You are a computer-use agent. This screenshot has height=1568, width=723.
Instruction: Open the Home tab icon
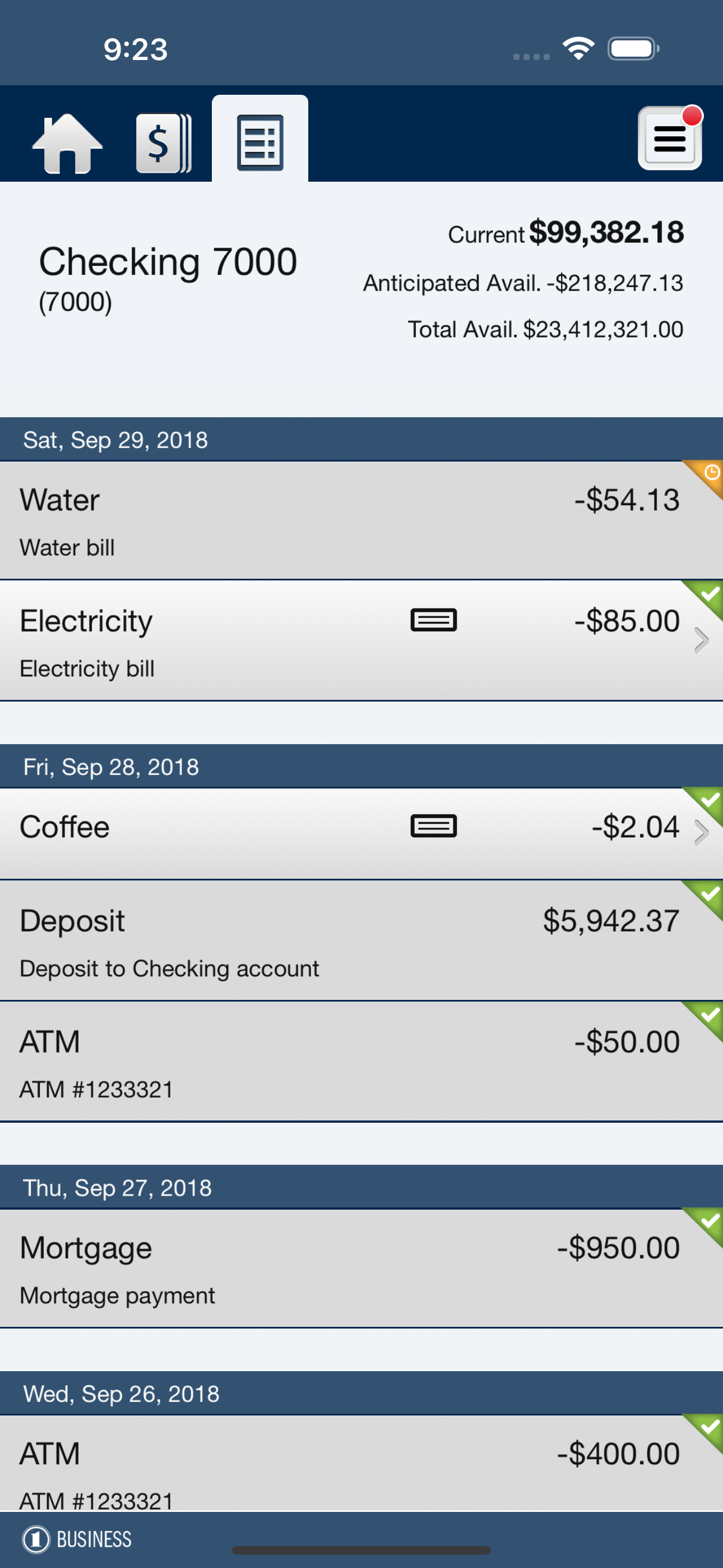click(67, 144)
